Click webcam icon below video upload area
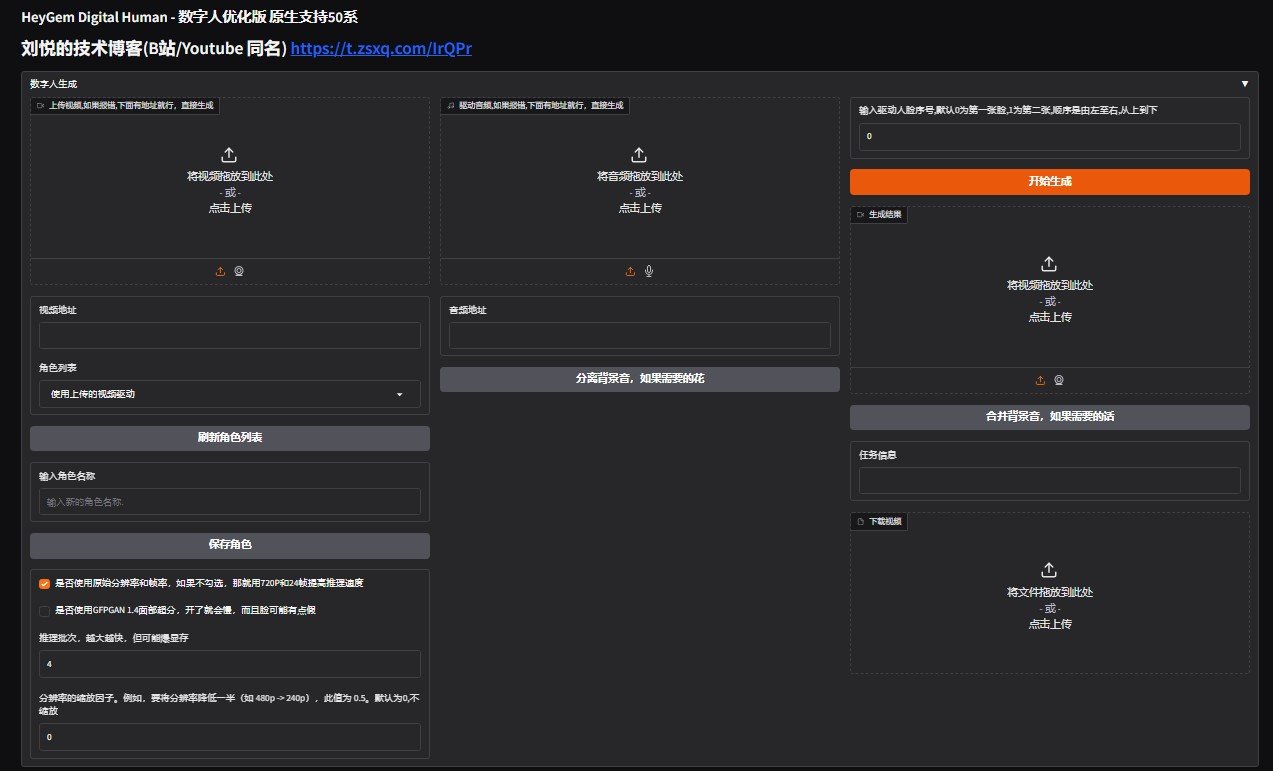 (239, 271)
